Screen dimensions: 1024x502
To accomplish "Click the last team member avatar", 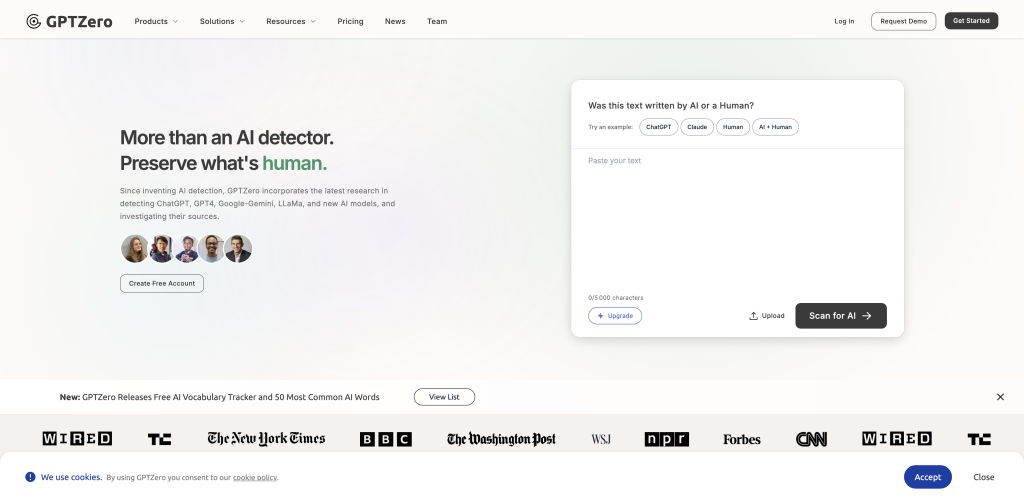I will click(238, 249).
